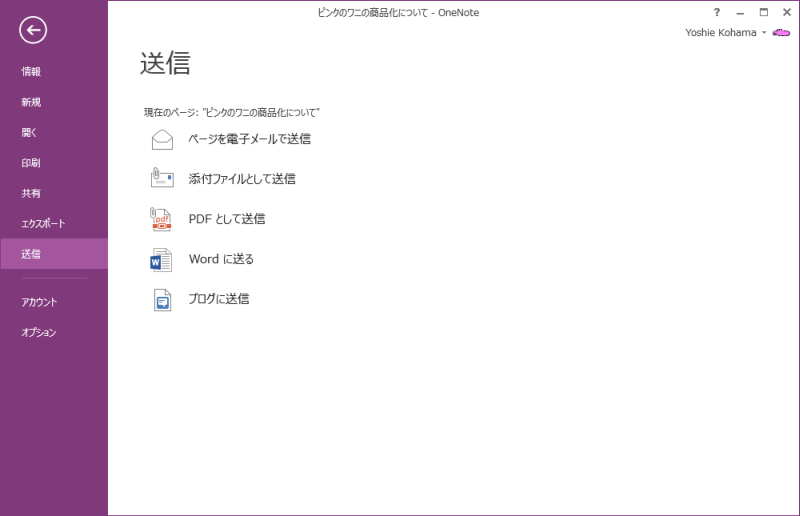Choose Word に送る
800x516 pixels.
coord(221,259)
